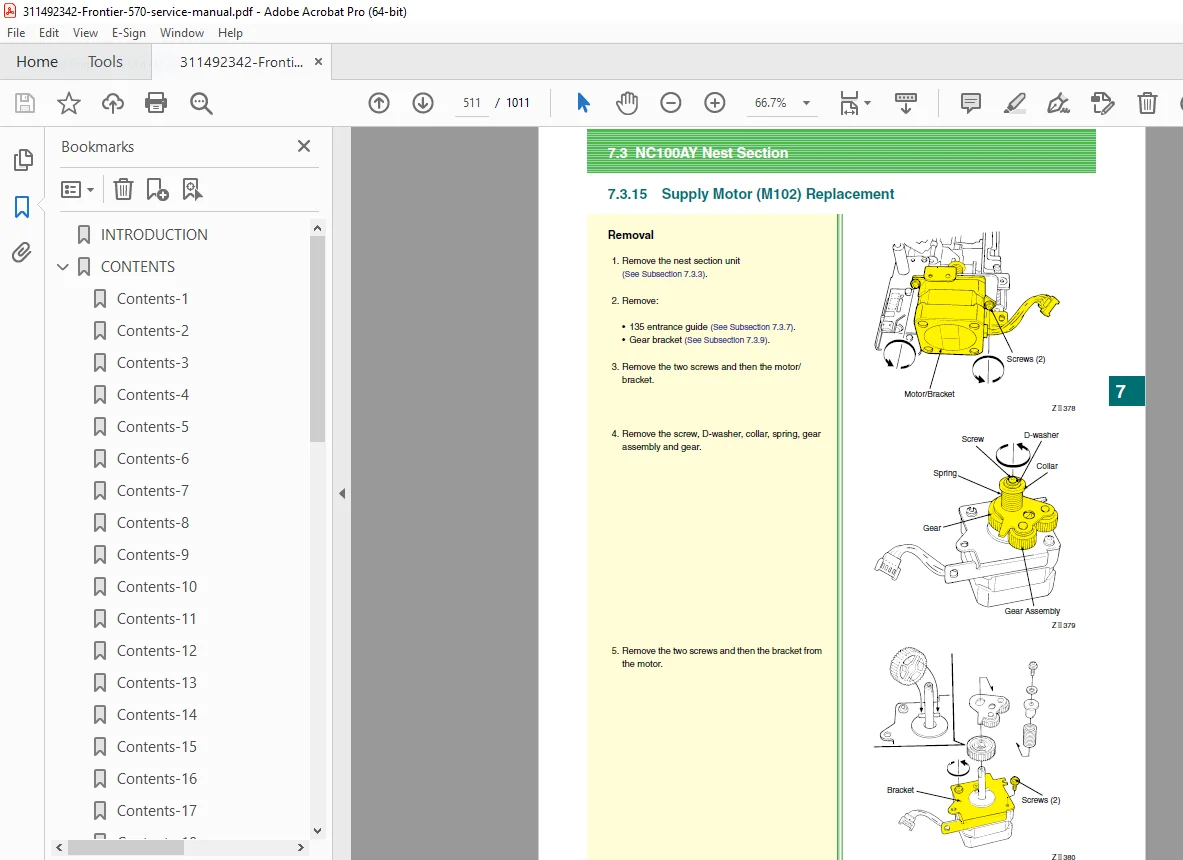Select the arrow selection tool
The width and height of the screenshot is (1183, 860).
click(583, 103)
